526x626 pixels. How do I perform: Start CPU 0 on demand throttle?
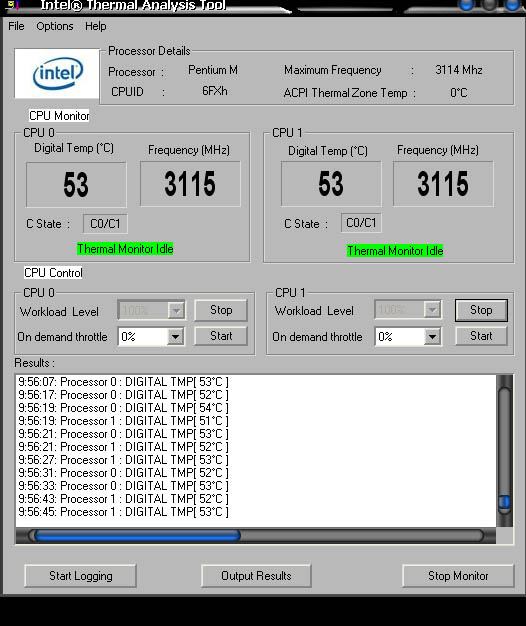pyautogui.click(x=221, y=336)
